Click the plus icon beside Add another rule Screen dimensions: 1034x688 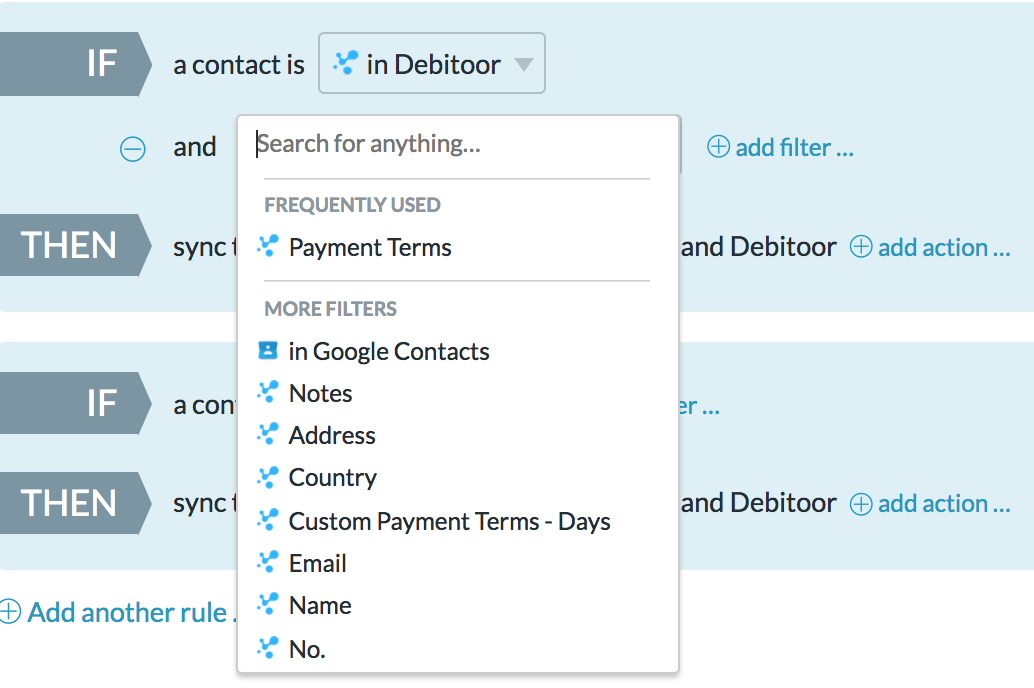(x=10, y=611)
